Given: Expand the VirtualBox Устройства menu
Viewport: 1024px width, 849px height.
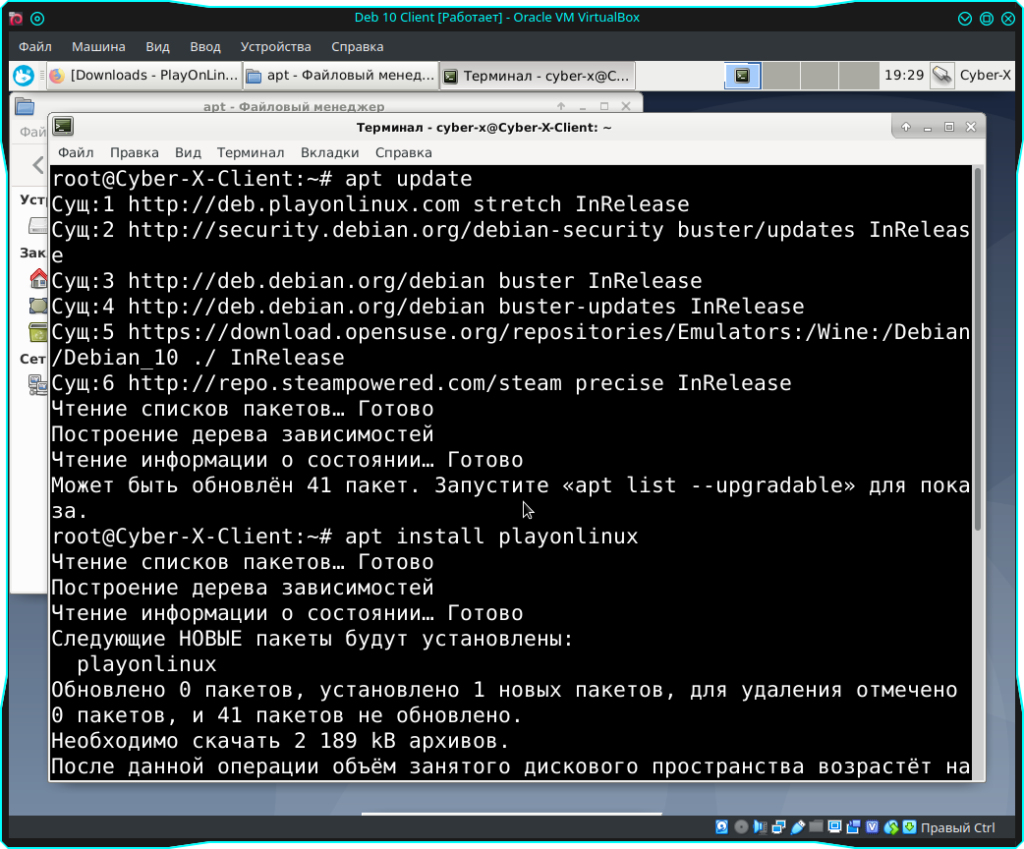Looking at the screenshot, I should pyautogui.click(x=275, y=46).
